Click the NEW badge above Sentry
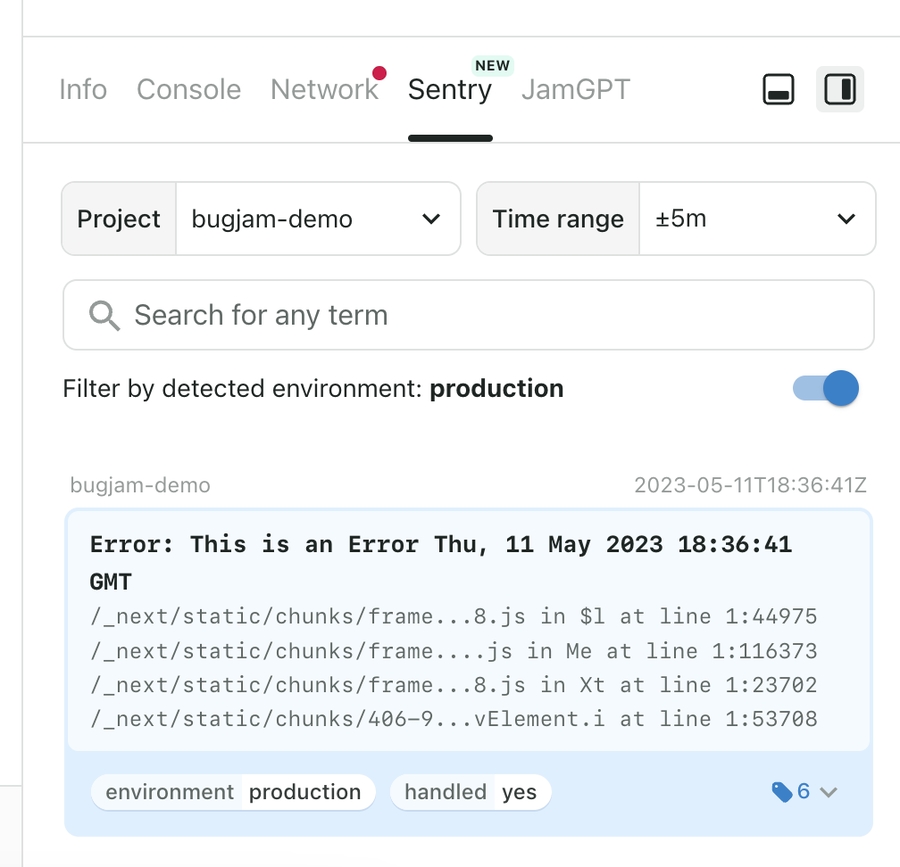Viewport: 900px width, 867px height. [x=492, y=65]
